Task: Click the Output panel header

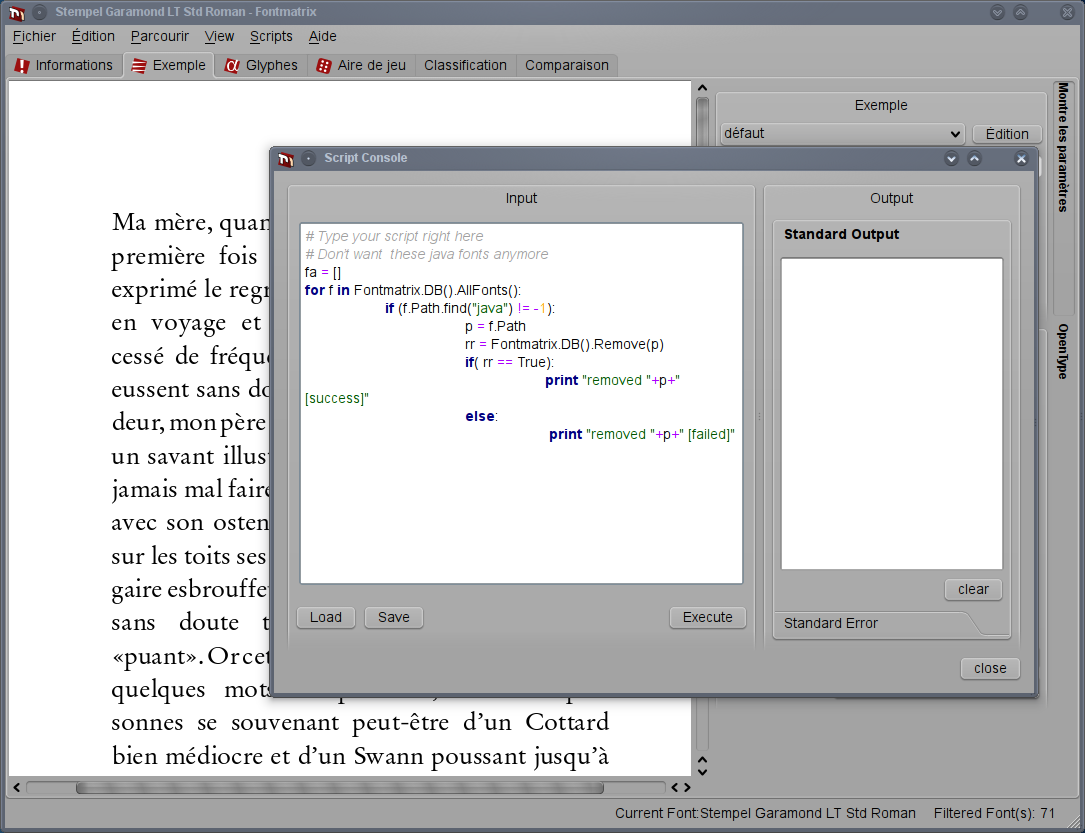Action: click(891, 199)
